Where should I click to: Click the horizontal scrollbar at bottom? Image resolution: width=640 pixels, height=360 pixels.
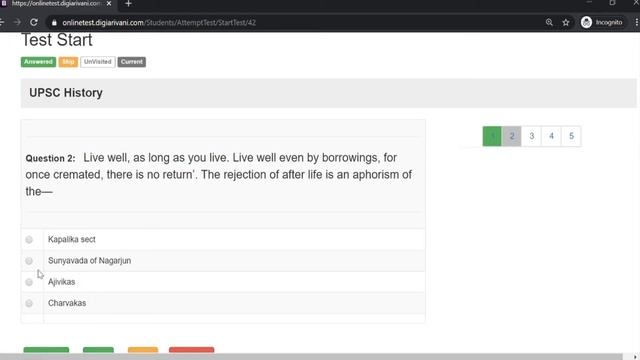(312, 357)
